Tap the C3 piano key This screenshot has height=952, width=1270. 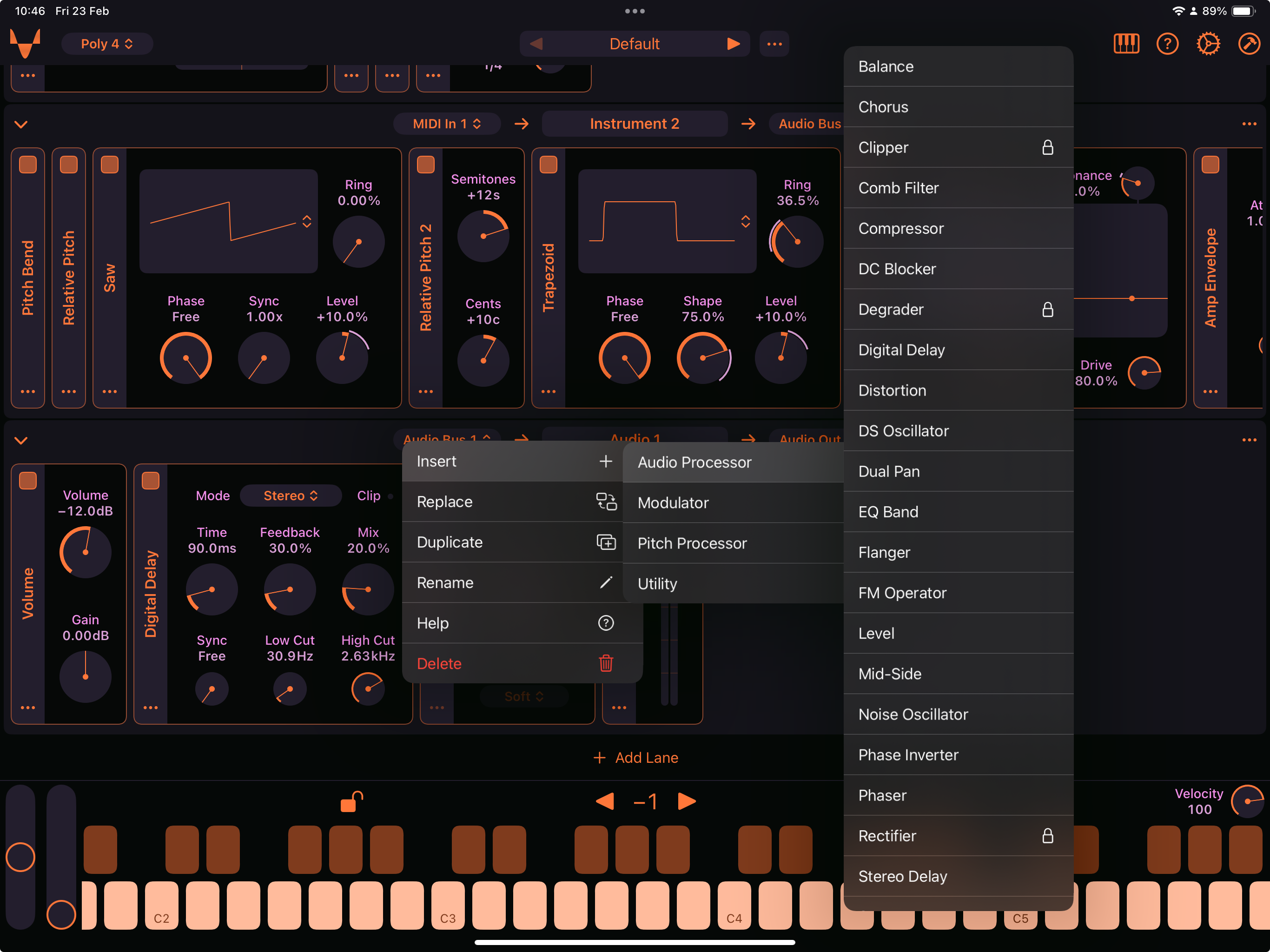point(448,906)
